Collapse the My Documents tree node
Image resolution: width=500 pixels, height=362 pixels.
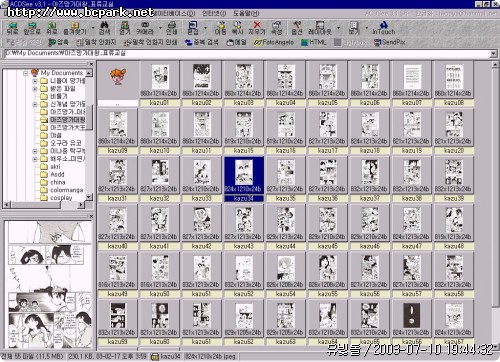click(26, 73)
